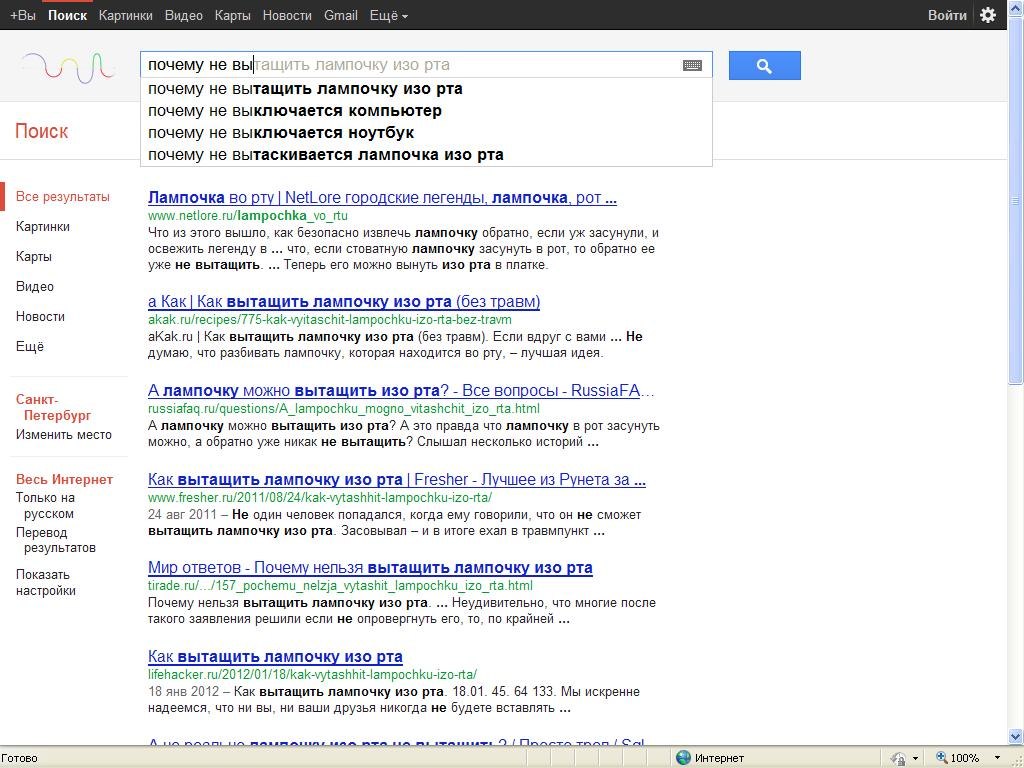Switch to Картинки in the top navigation bar
1024x768 pixels.
[x=126, y=15]
